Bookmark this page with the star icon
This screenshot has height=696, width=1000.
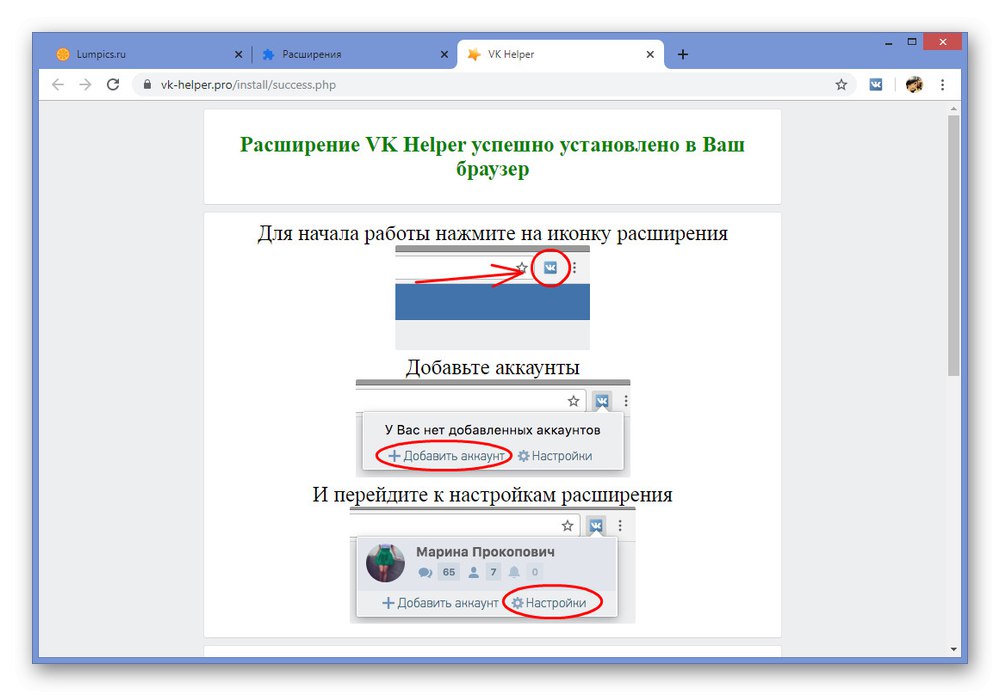click(x=841, y=85)
